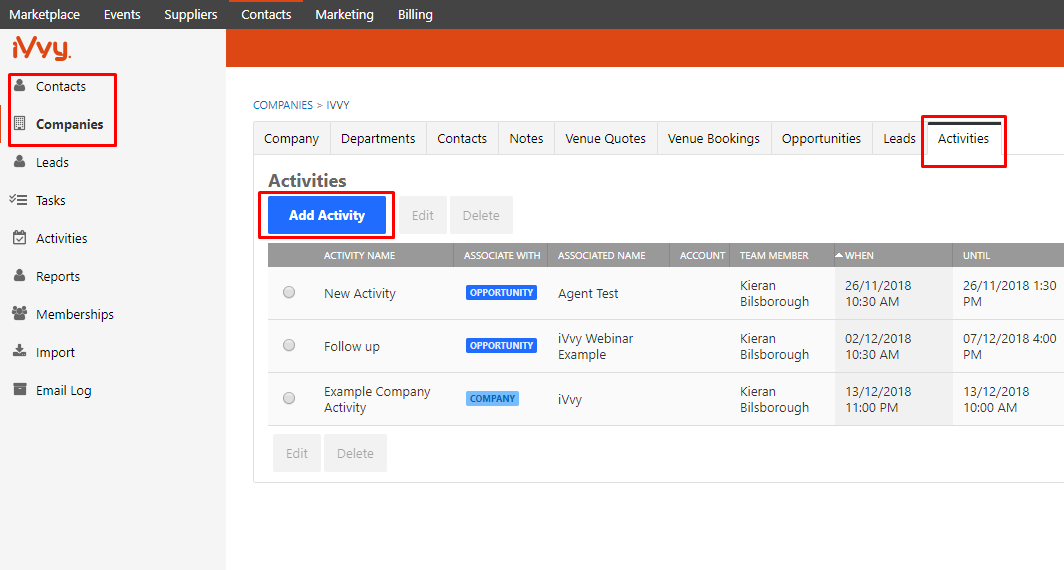Open Contacts in the sidebar

[61, 86]
